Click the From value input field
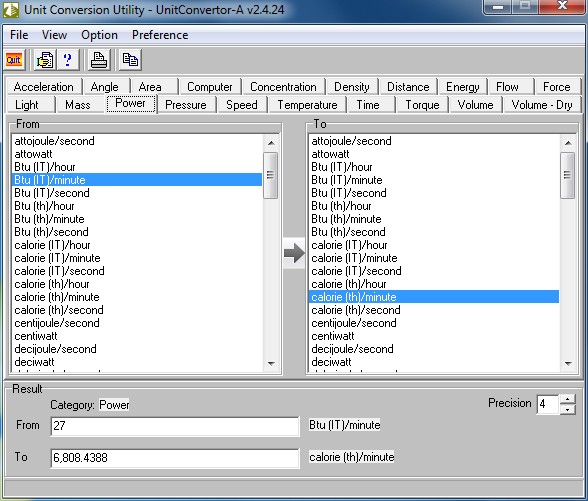The width and height of the screenshot is (588, 501). pos(175,426)
